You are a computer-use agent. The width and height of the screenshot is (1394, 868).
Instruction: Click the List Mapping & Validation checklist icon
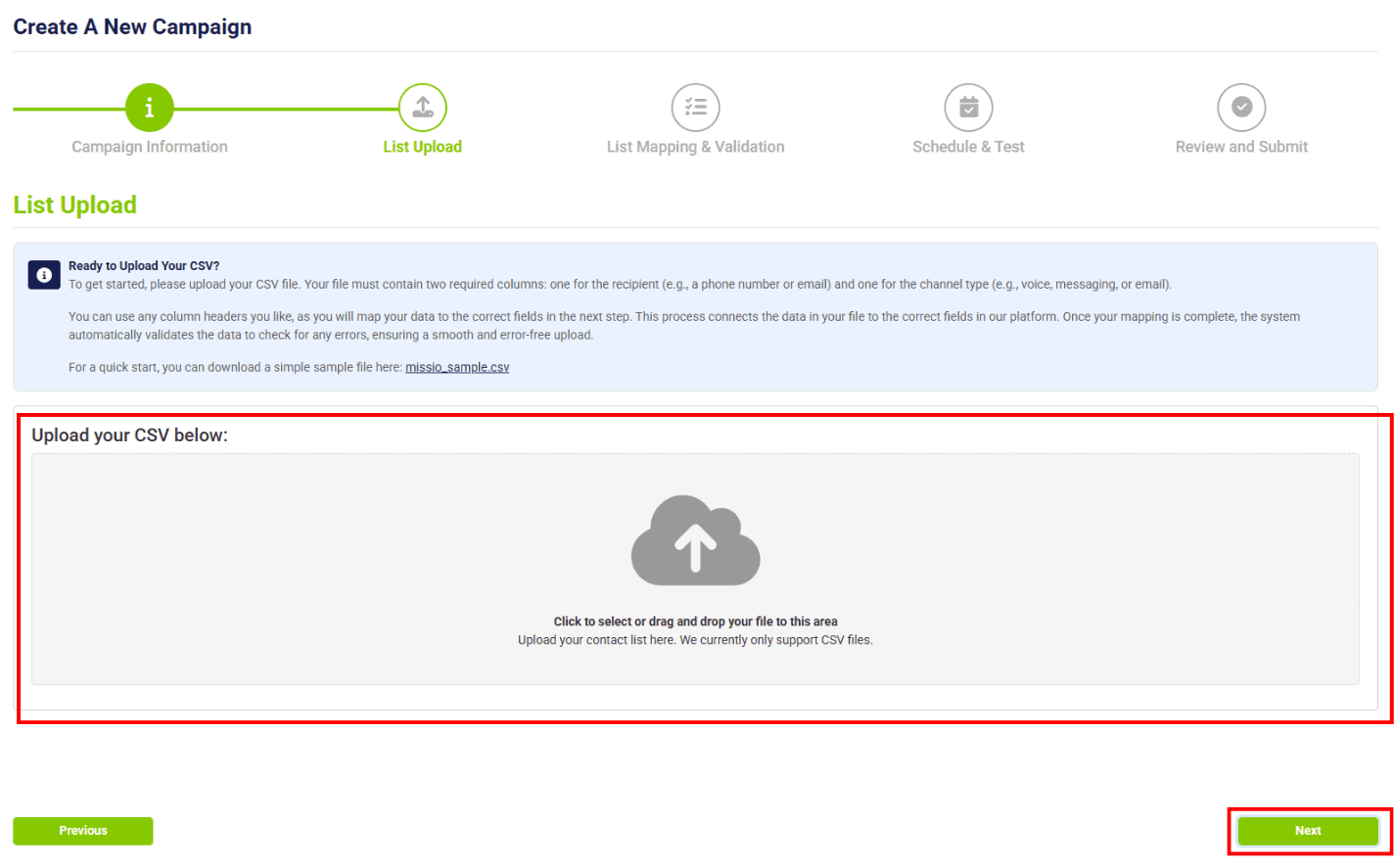695,108
